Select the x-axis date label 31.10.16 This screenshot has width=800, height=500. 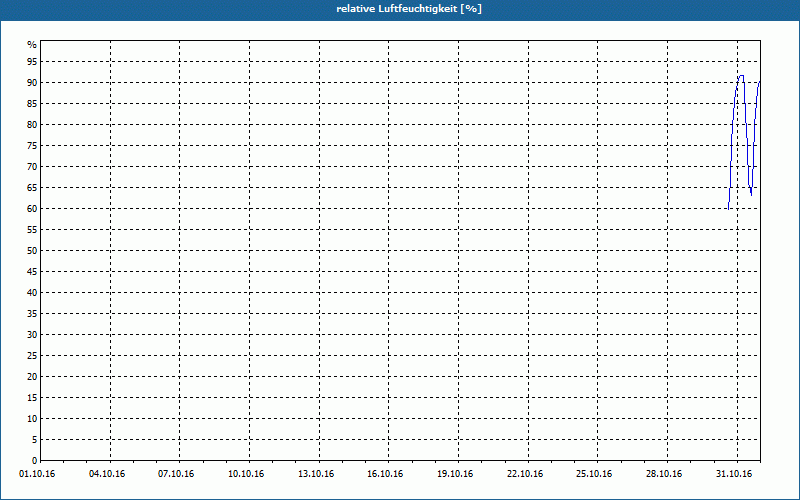pos(734,474)
